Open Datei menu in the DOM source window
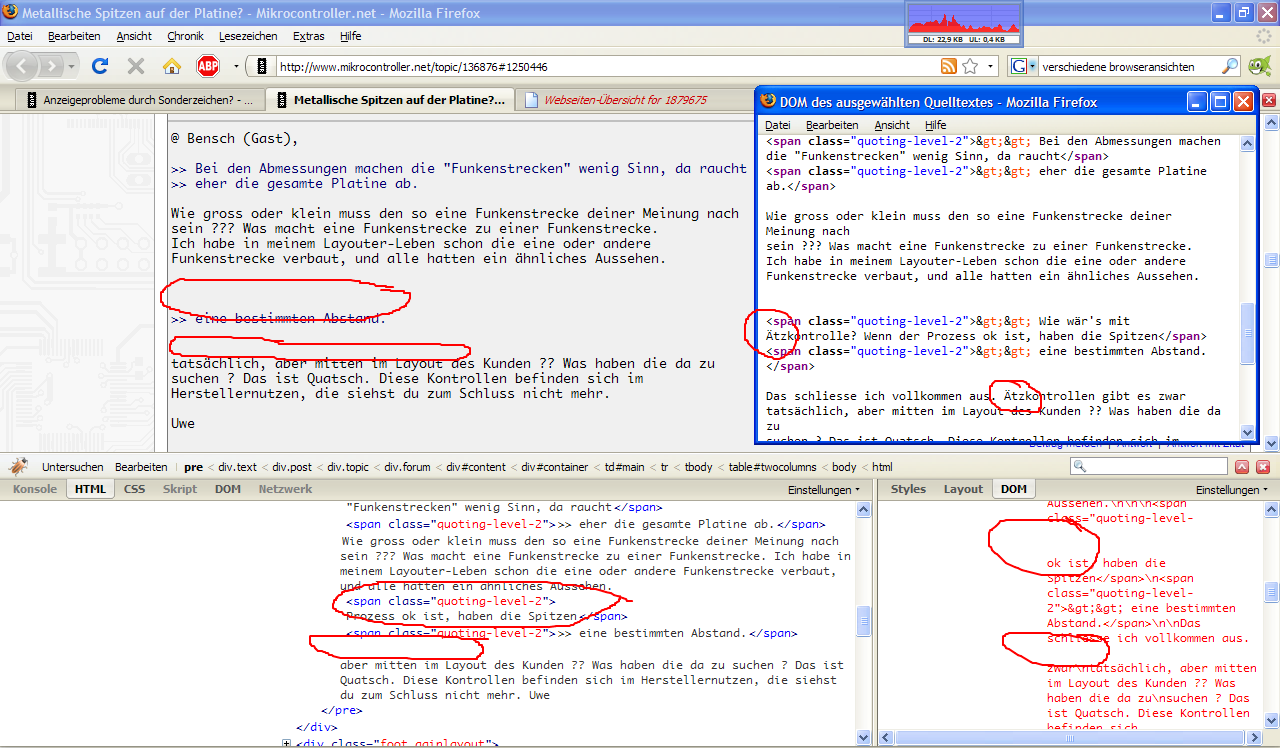 [x=778, y=125]
